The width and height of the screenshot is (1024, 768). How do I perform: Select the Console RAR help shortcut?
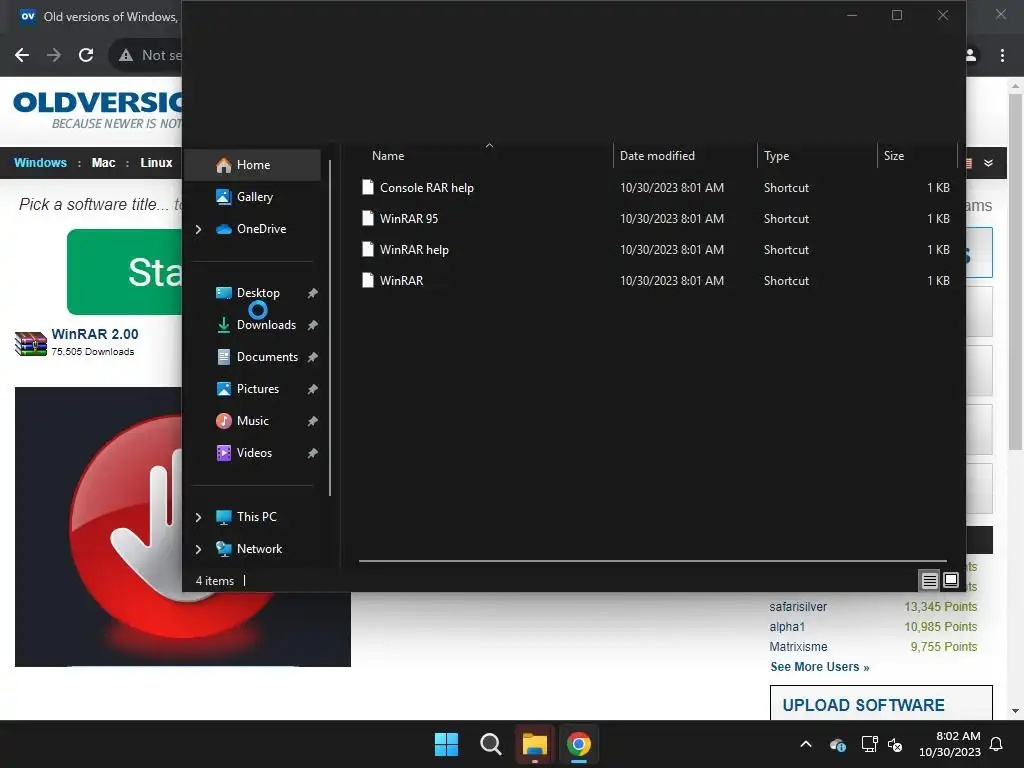pyautogui.click(x=656, y=188)
